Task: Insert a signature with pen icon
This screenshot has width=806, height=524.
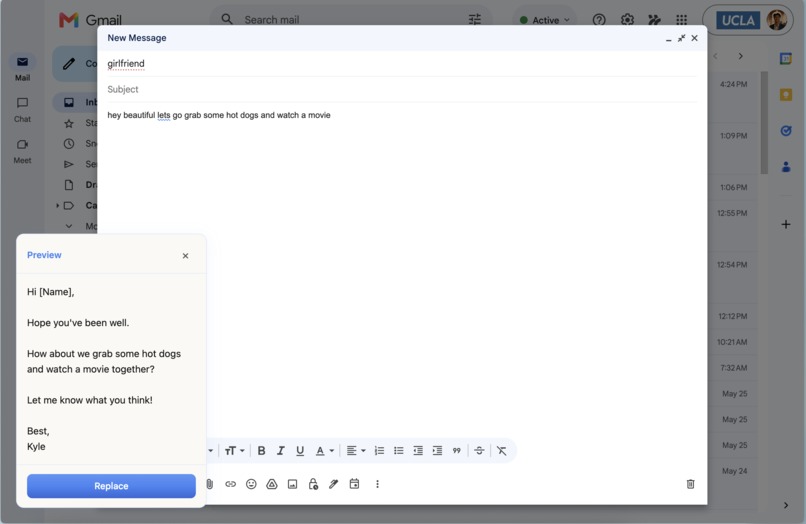Action: pos(334,484)
